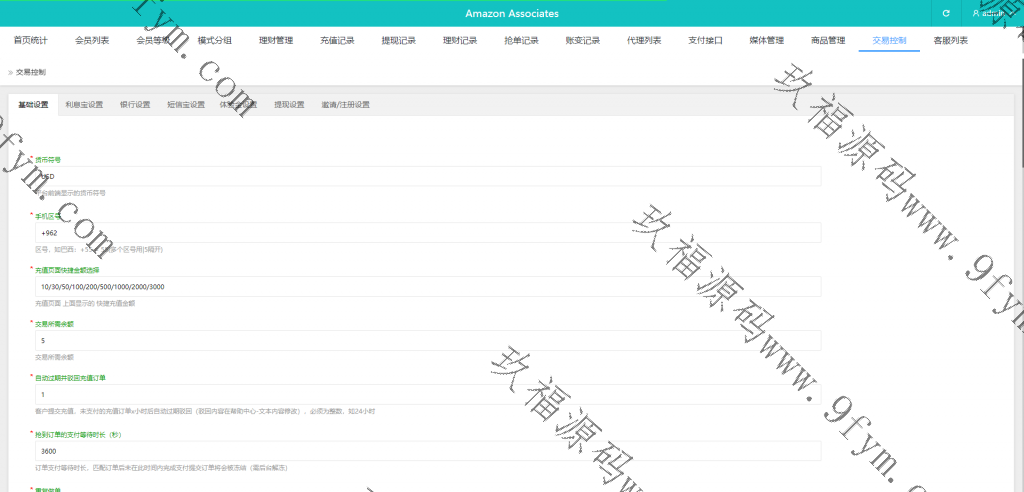Open the 账变记录 menu item
Viewport: 1024px width, 492px height.
(x=583, y=41)
